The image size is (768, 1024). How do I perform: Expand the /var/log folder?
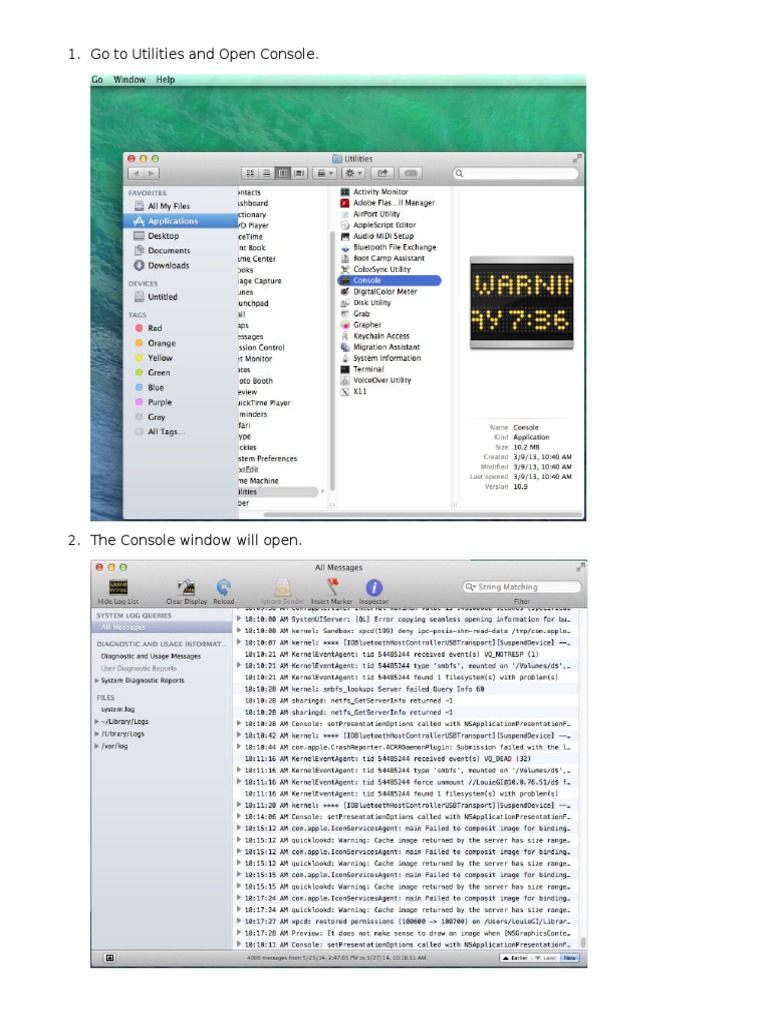tap(98, 746)
